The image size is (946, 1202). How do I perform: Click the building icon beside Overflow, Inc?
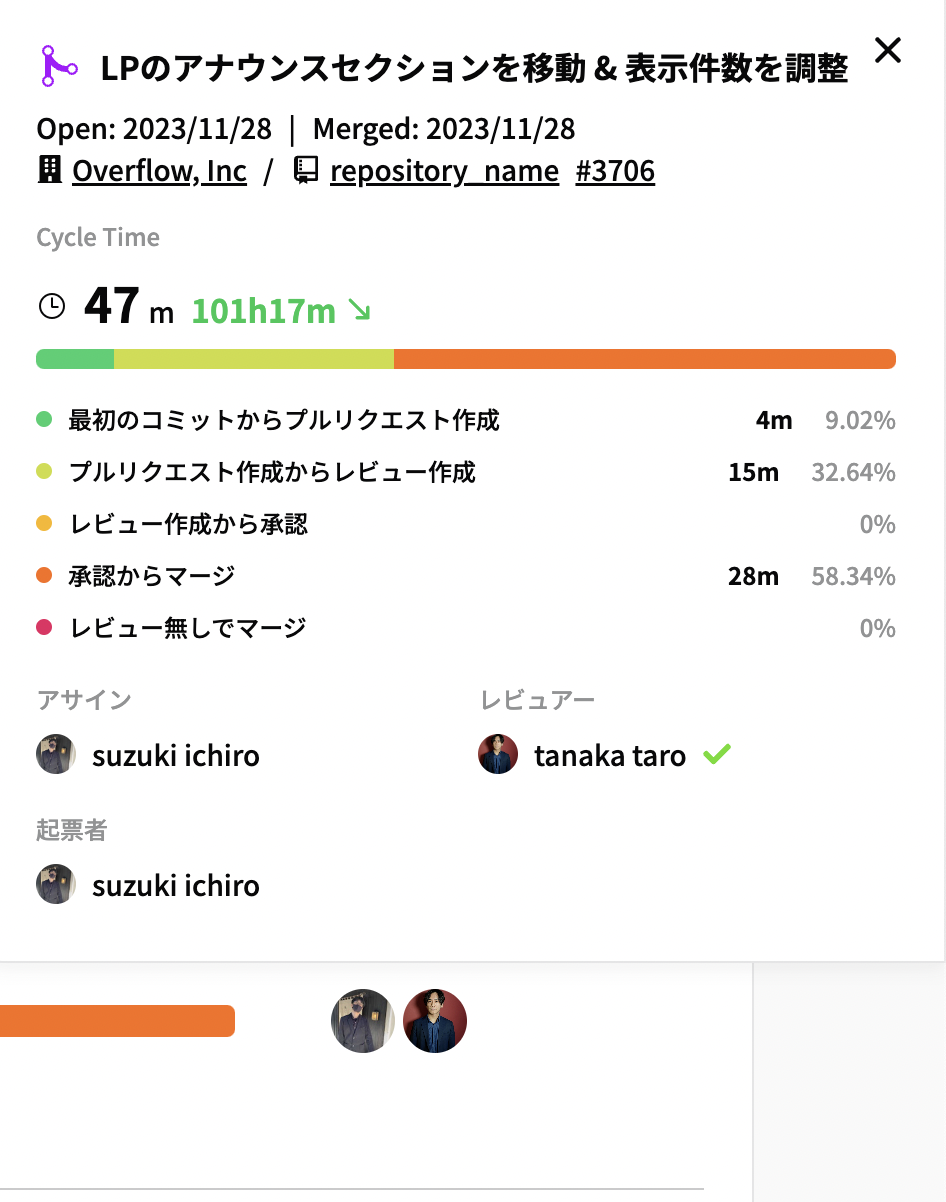tap(49, 170)
